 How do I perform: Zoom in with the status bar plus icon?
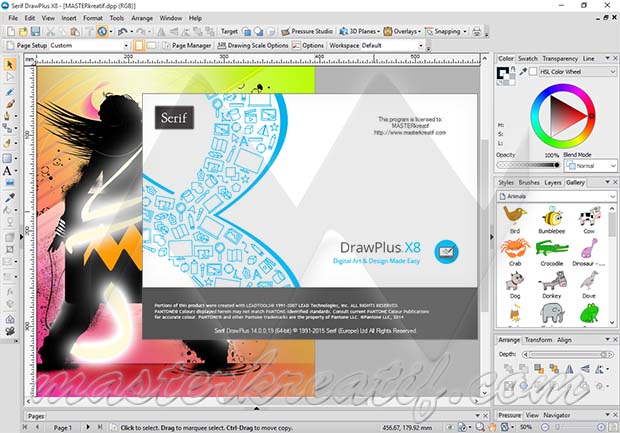(601, 427)
